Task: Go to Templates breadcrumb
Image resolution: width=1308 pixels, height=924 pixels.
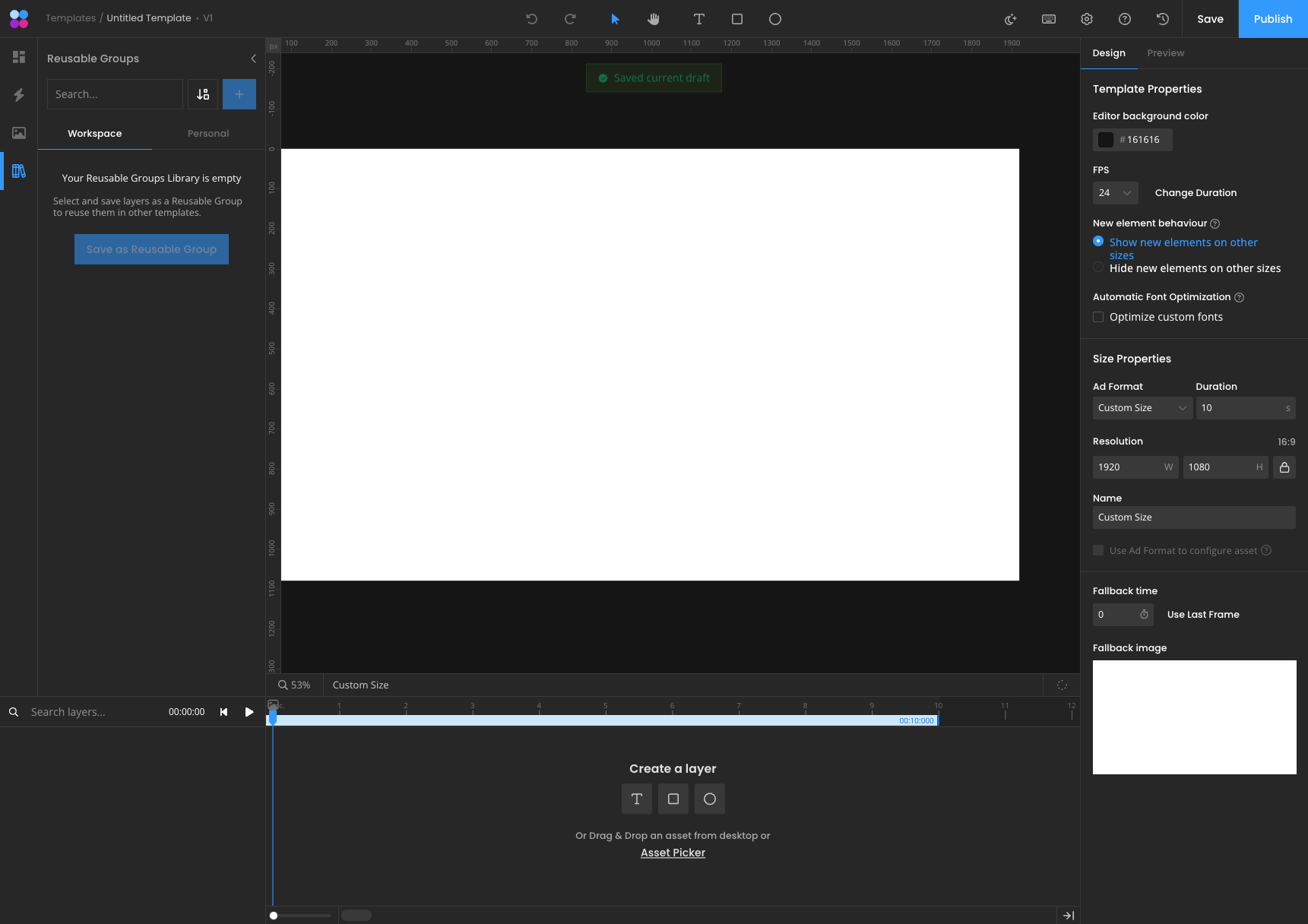Action: click(71, 18)
